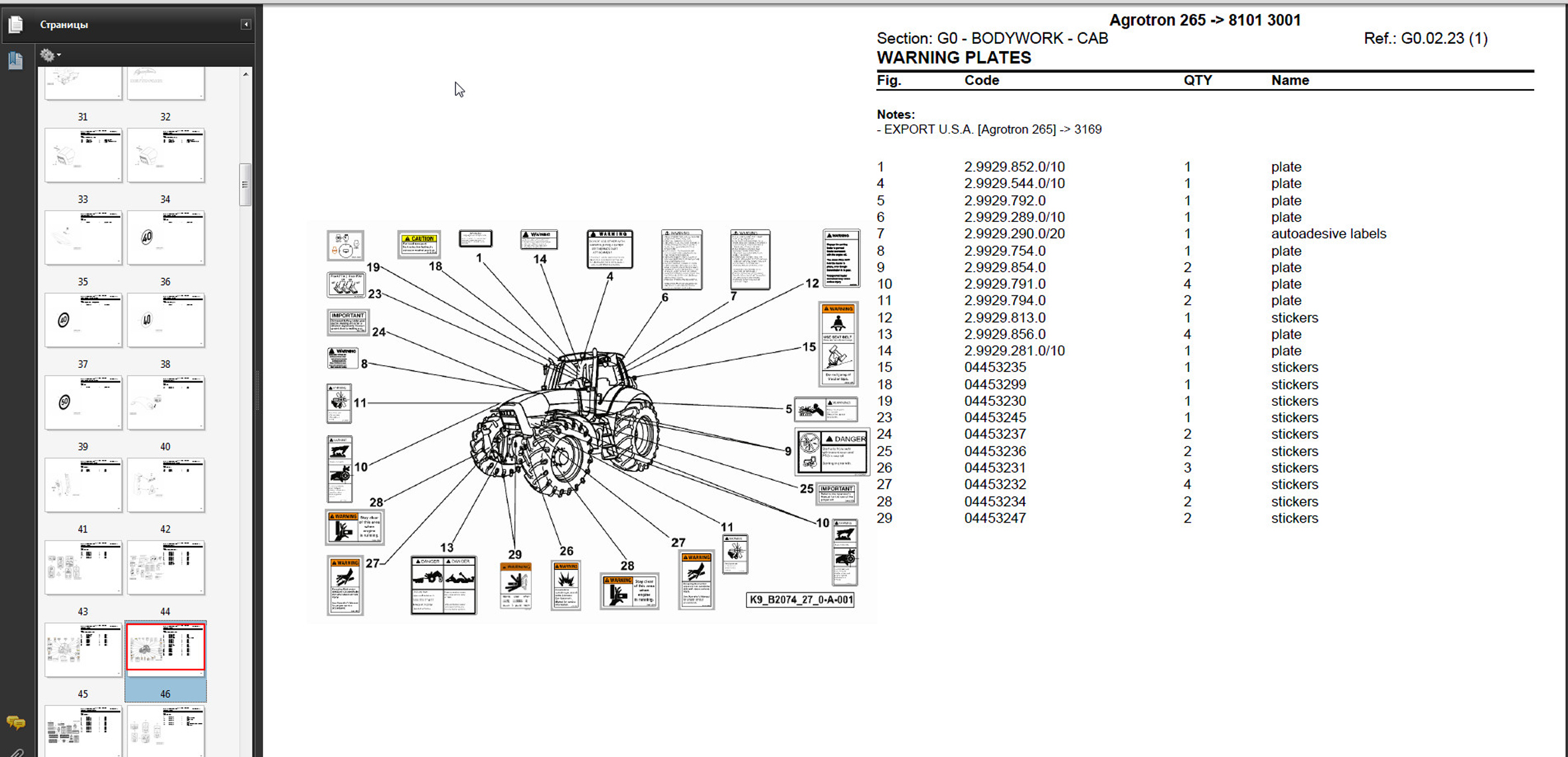Click the navigation pane vertical divider grip
This screenshot has height=757, width=1568.
tap(258, 392)
